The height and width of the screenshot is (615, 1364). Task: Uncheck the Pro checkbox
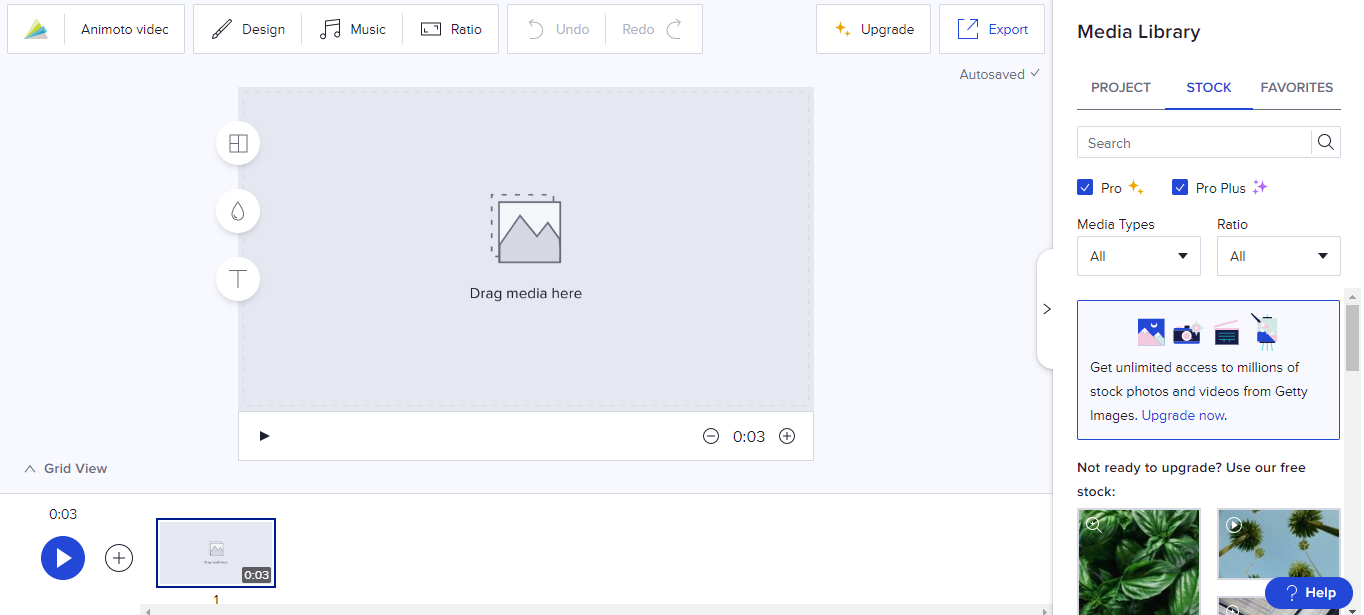point(1085,188)
